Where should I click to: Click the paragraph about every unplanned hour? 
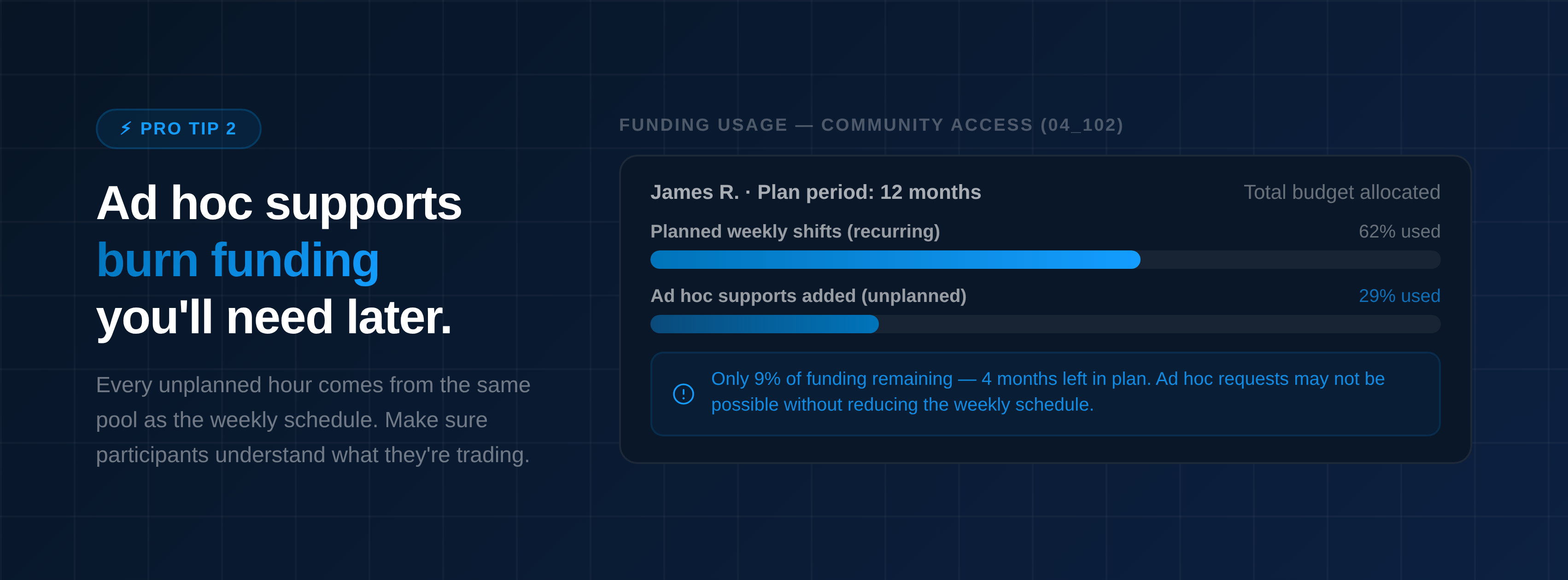point(313,419)
